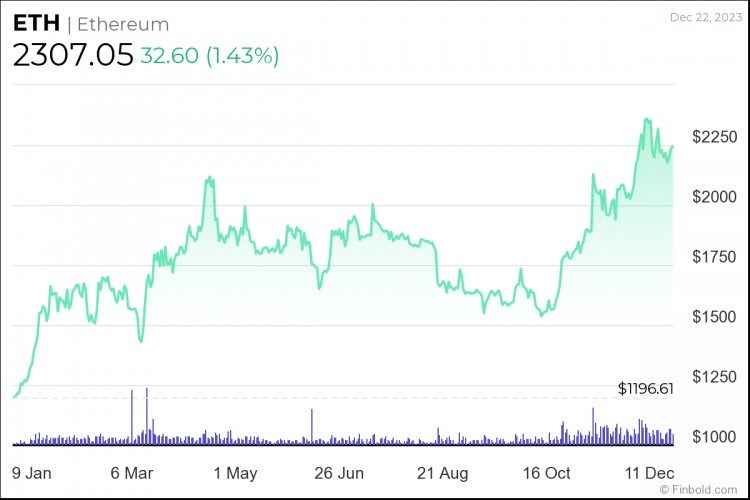
Task: Select the $1750 price axis label
Action: pos(716,257)
